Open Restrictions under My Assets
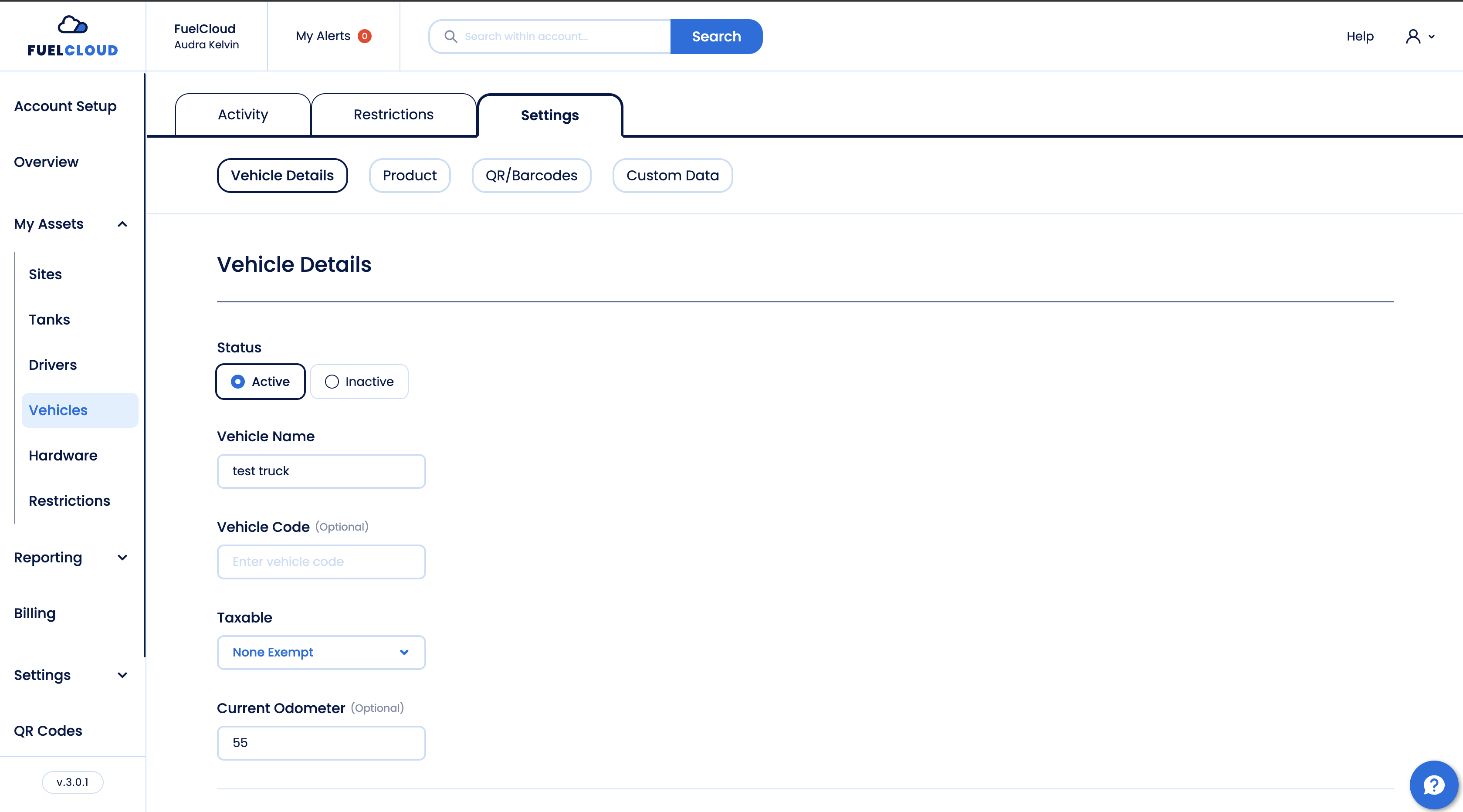This screenshot has width=1463, height=812. click(x=69, y=501)
